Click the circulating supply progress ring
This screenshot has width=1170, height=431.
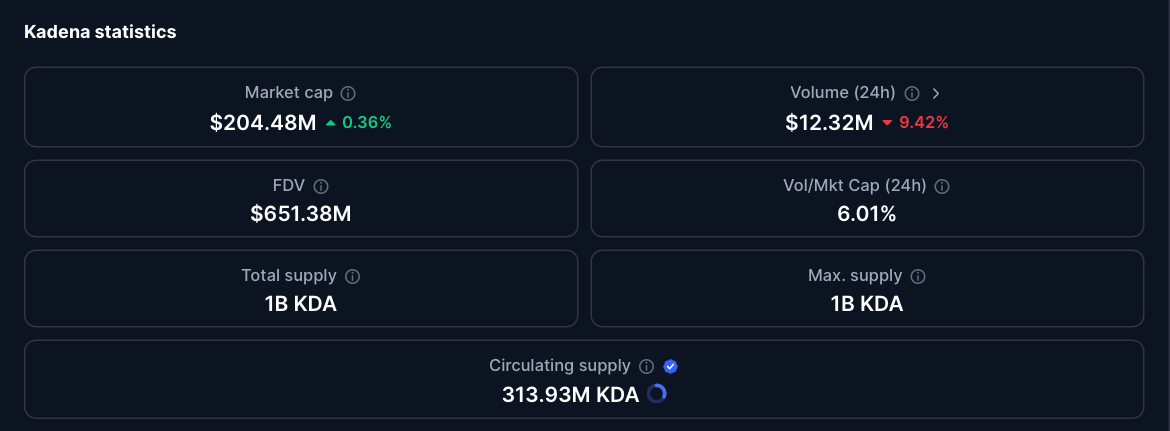[656, 394]
